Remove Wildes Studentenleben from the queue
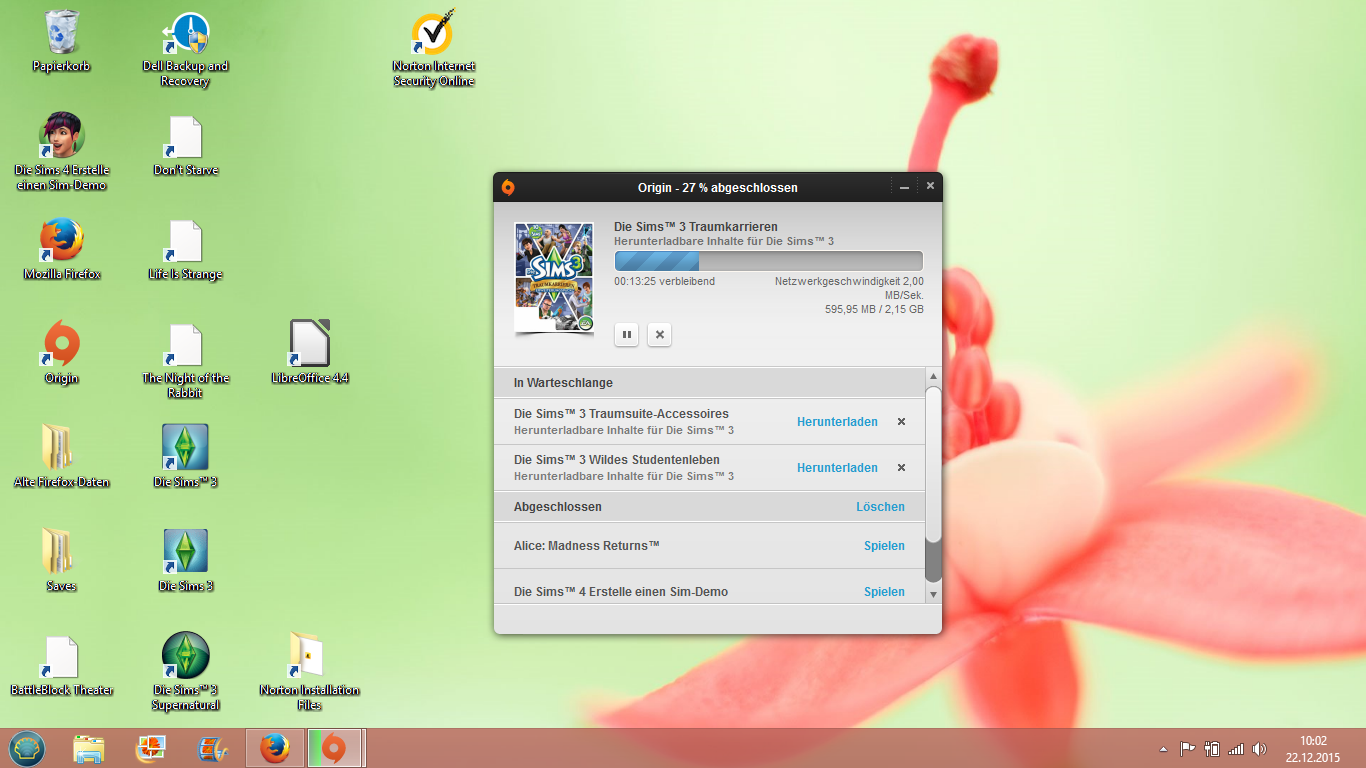The image size is (1366, 768). pos(901,468)
